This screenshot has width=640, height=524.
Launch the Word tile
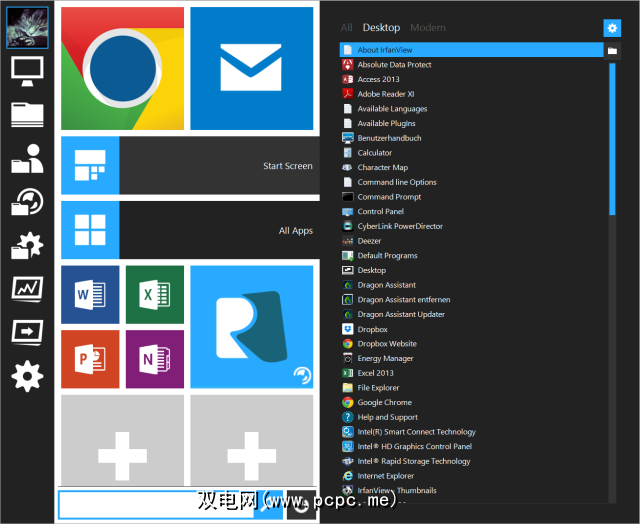[x=90, y=294]
